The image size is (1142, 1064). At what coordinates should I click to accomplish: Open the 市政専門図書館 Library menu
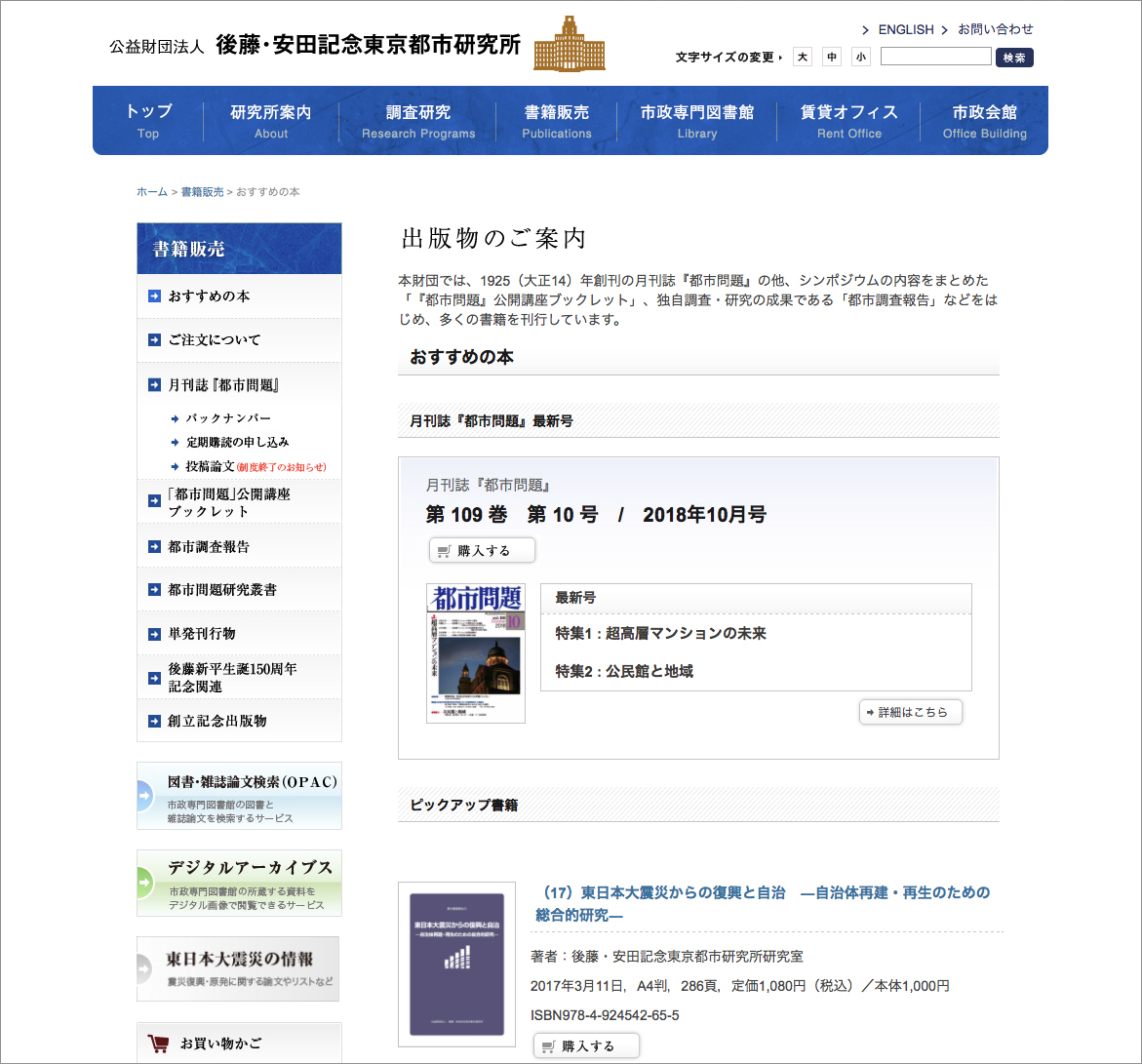(696, 121)
